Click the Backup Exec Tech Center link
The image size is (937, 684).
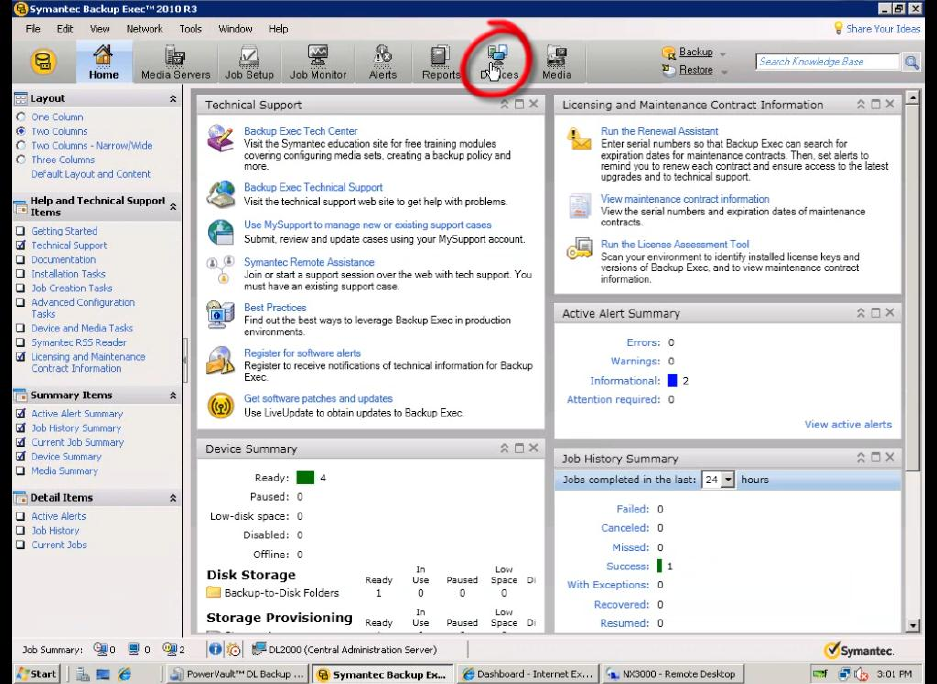(300, 131)
